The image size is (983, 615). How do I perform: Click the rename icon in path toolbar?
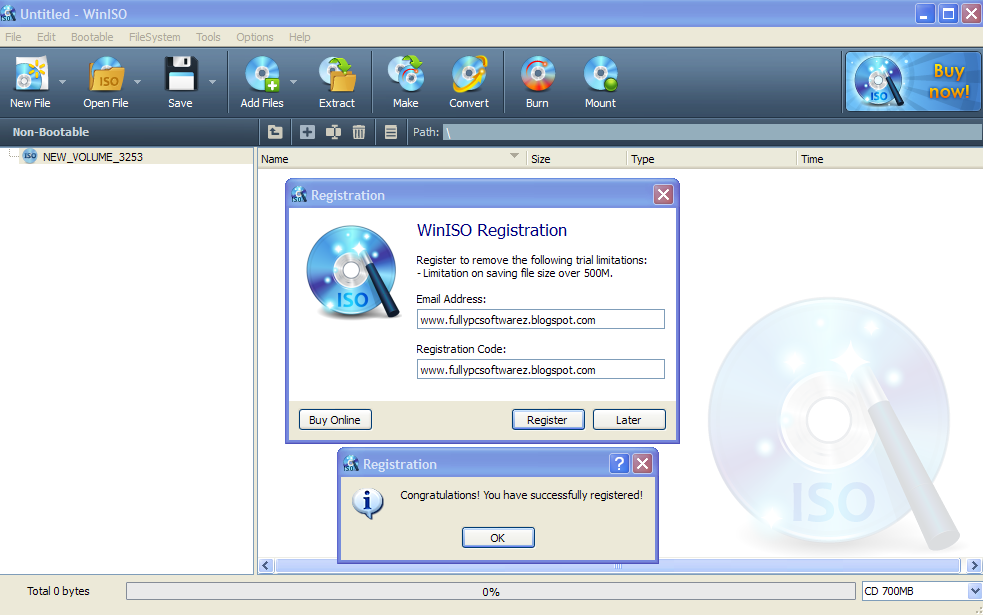pos(334,132)
